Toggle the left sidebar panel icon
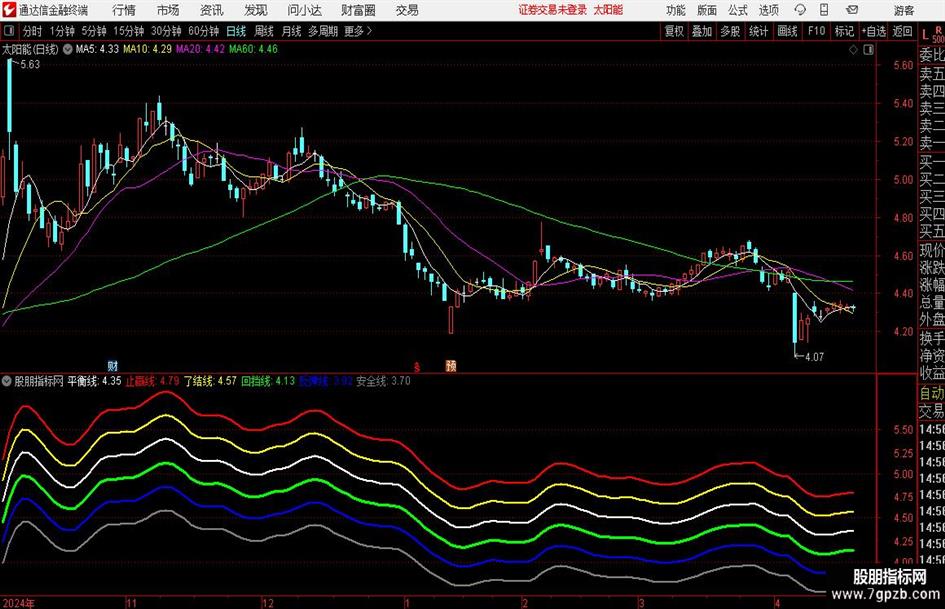945x609 pixels. (x=9, y=31)
